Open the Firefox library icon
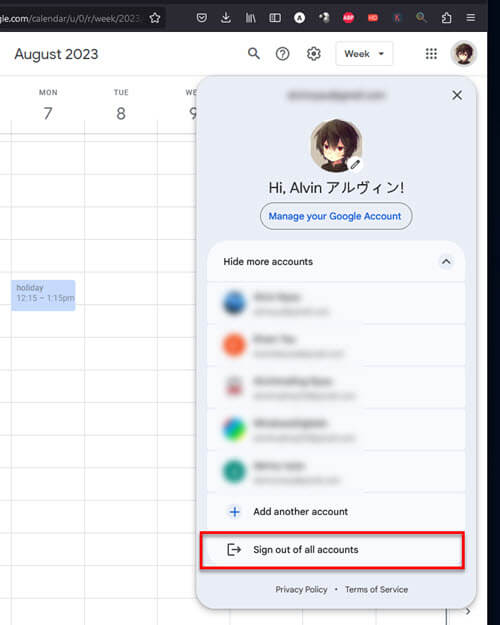This screenshot has height=625, width=500. [250, 18]
